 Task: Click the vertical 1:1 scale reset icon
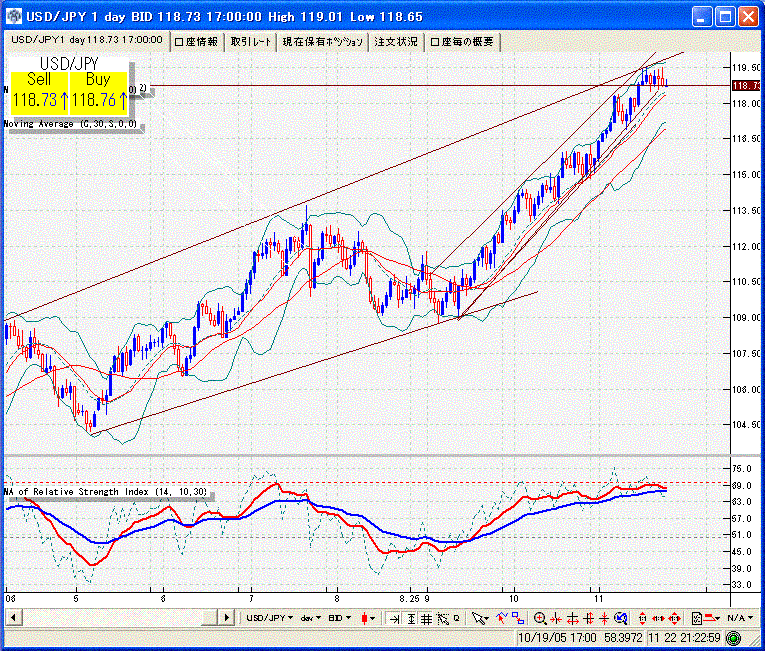point(642,619)
